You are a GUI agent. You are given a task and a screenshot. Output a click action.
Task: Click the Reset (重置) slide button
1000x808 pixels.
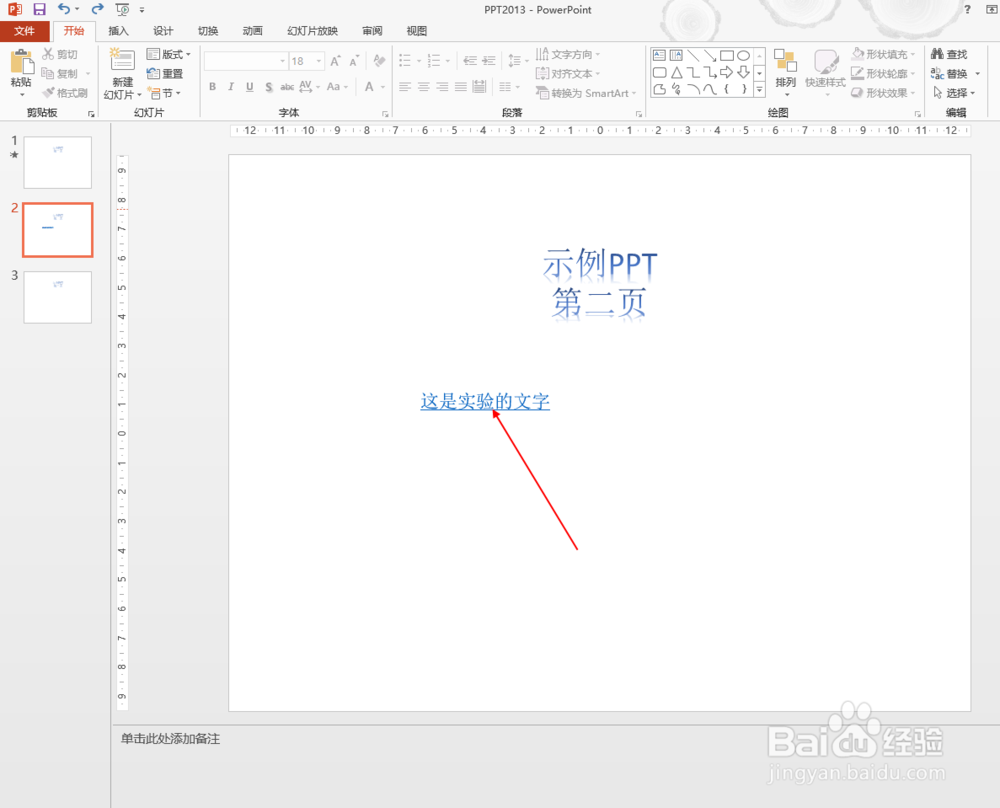(x=165, y=73)
